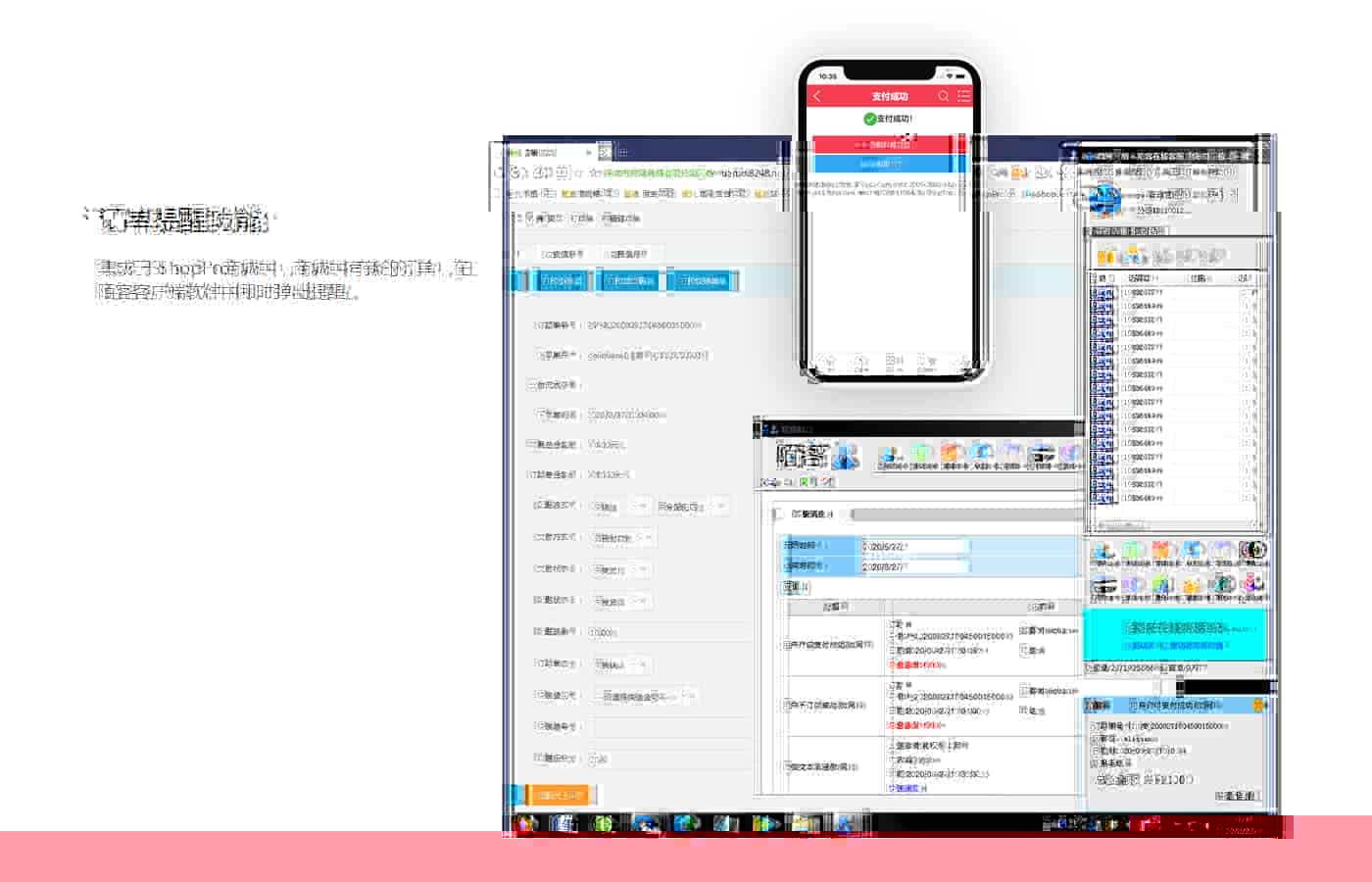Tap the cart icon in the phone bottom bar
Screen dimensions: 1372x882
click(x=926, y=364)
